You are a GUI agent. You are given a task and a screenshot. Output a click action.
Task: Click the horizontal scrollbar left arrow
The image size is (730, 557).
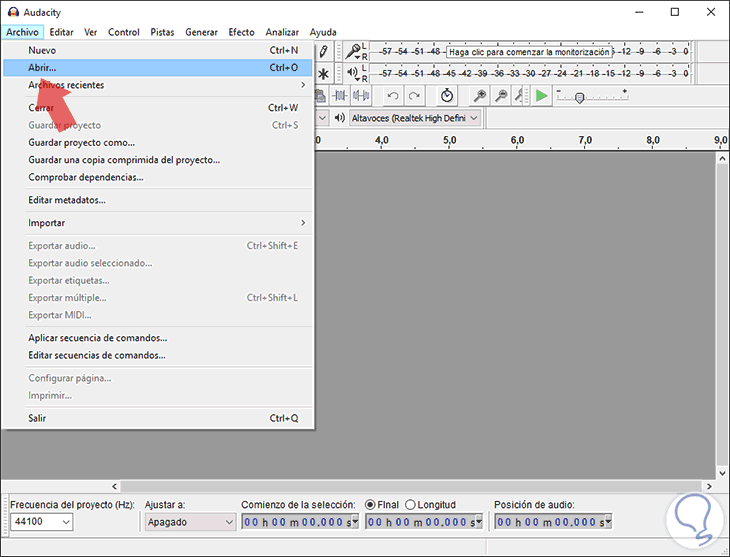pyautogui.click(x=115, y=486)
